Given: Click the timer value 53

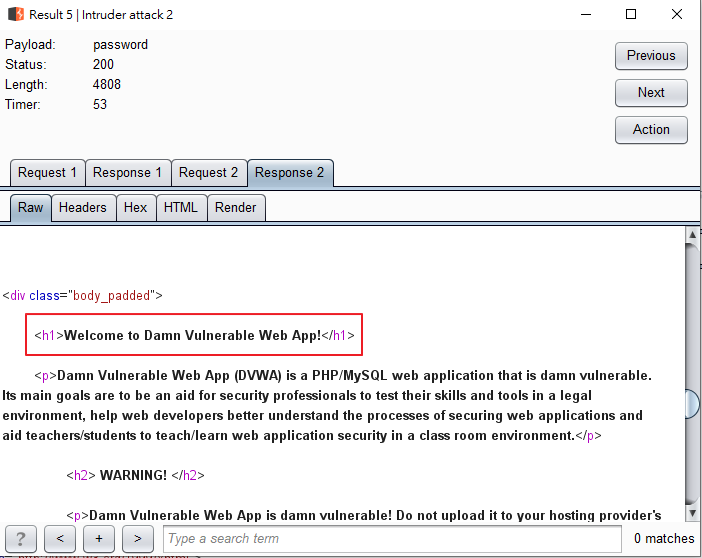Looking at the screenshot, I should [100, 105].
